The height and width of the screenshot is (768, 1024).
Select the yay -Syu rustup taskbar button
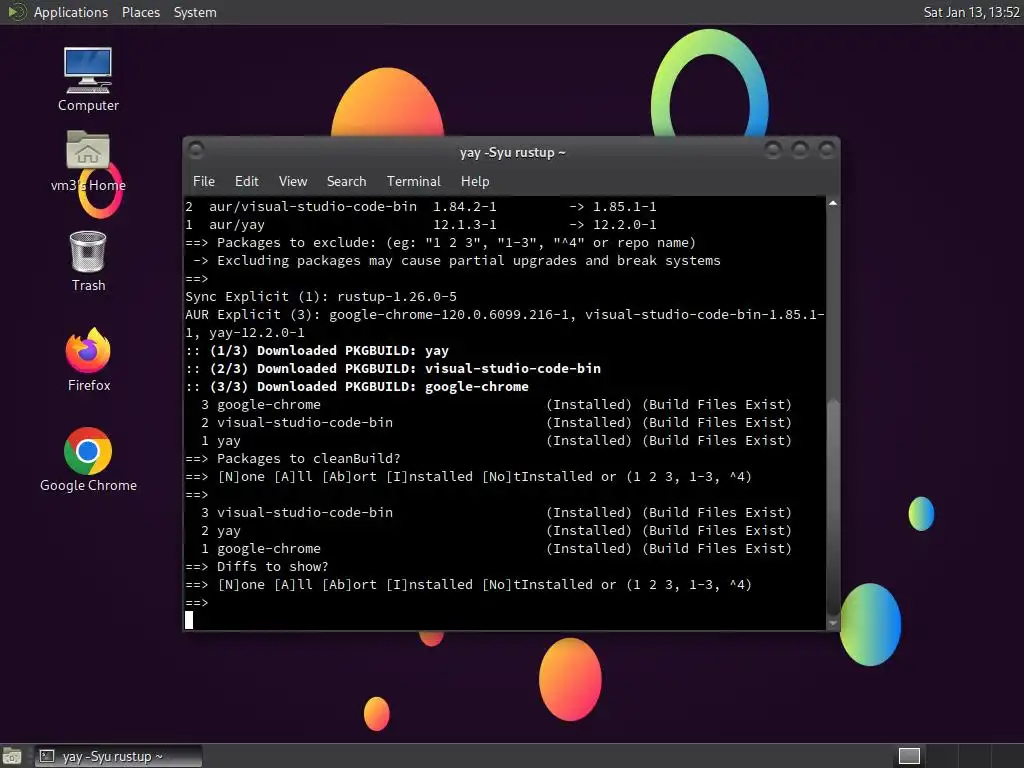pyautogui.click(x=118, y=756)
